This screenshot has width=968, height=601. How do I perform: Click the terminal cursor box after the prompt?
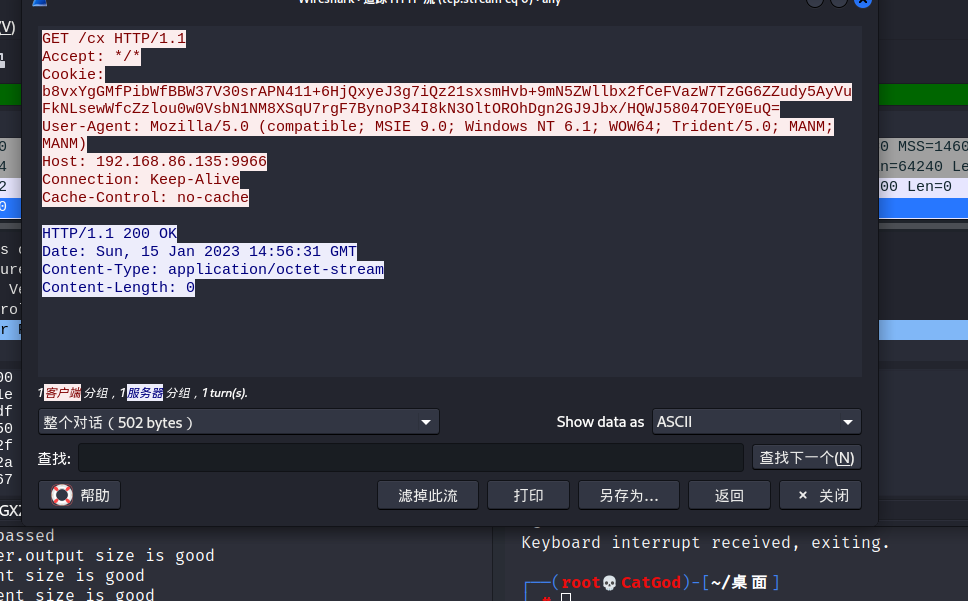click(565, 597)
